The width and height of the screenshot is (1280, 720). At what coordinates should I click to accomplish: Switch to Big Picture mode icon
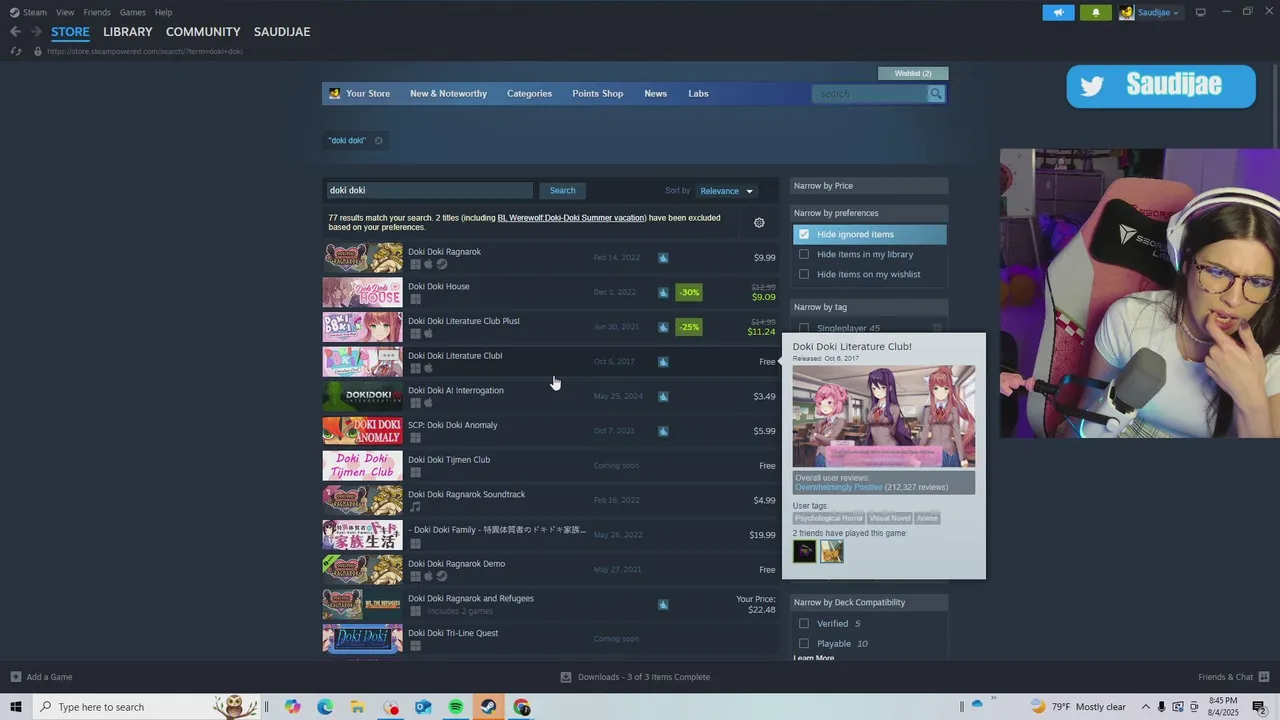1201,12
